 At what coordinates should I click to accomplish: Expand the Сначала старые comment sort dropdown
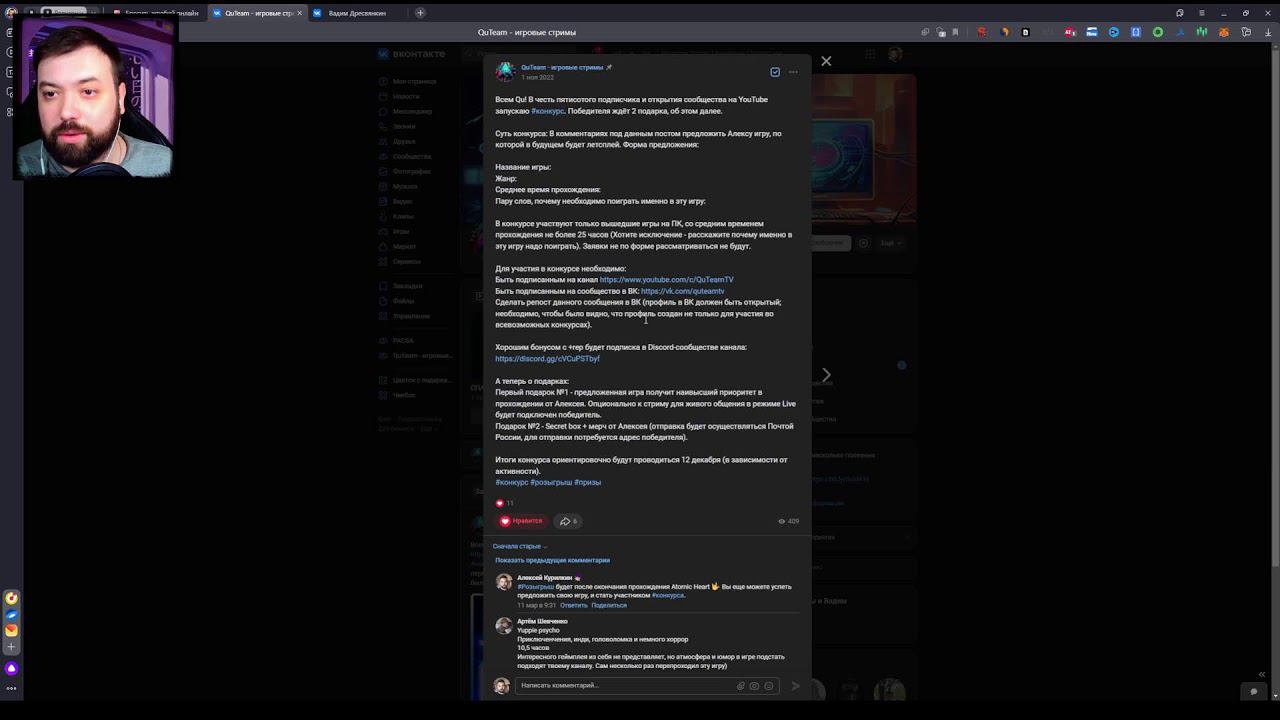tap(520, 546)
